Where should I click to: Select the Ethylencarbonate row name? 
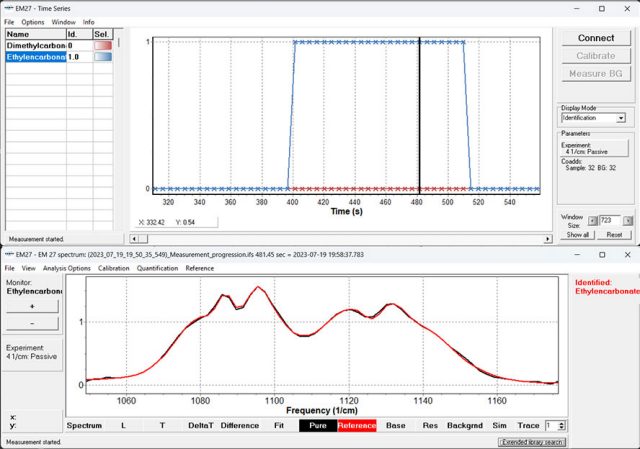(36, 57)
